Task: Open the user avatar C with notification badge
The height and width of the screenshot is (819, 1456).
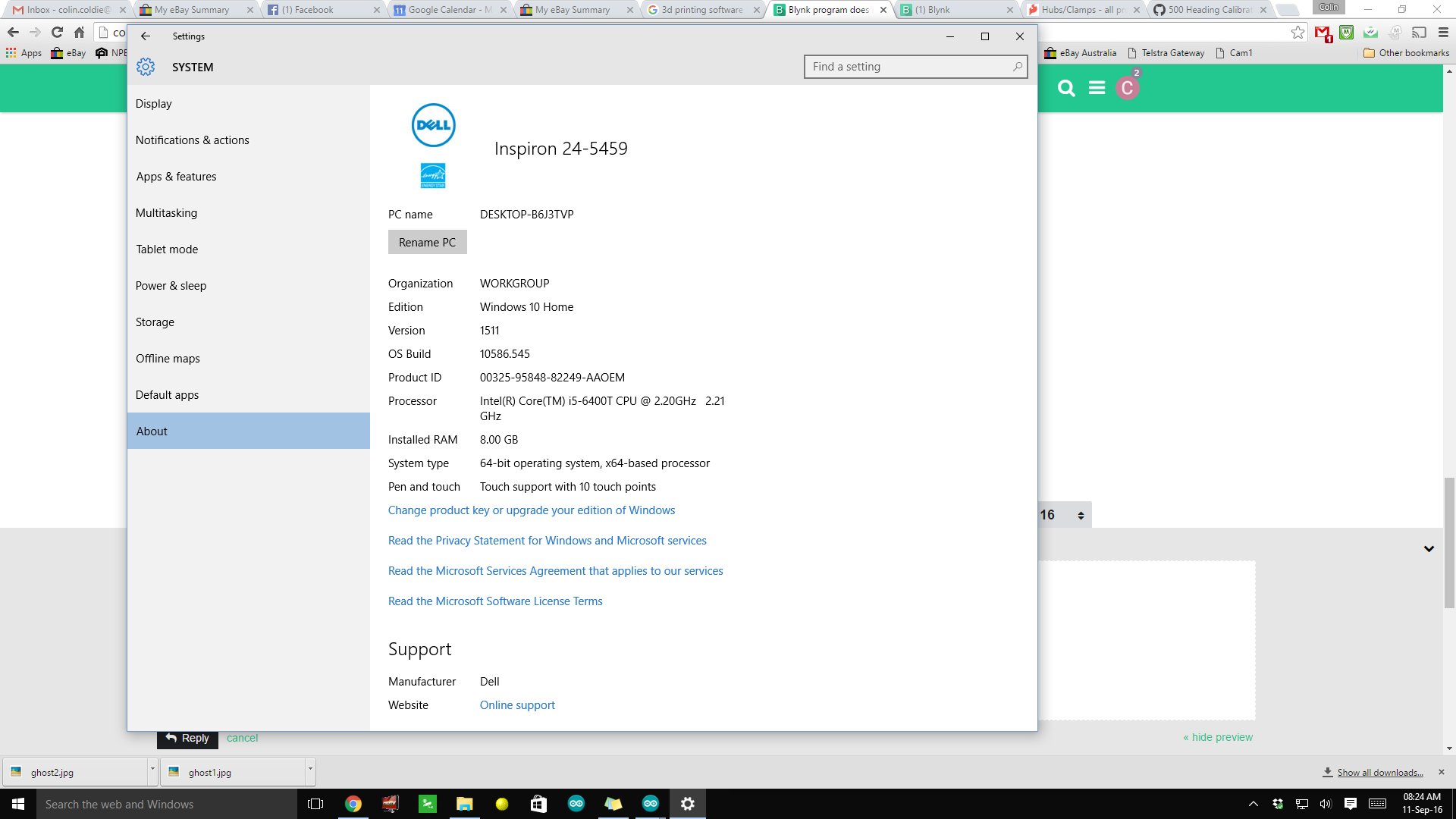Action: pos(1127,88)
